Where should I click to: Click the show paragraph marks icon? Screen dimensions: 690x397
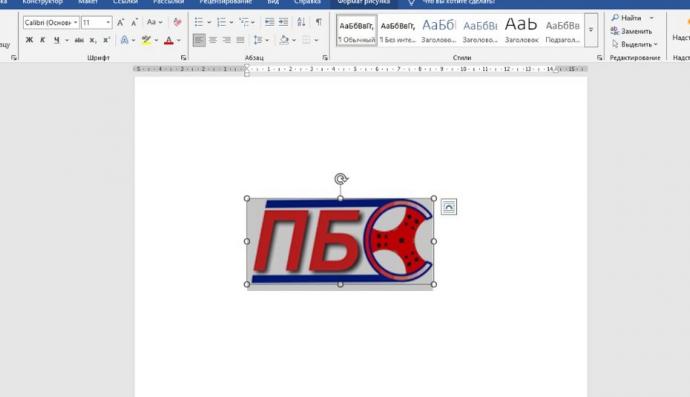click(319, 22)
